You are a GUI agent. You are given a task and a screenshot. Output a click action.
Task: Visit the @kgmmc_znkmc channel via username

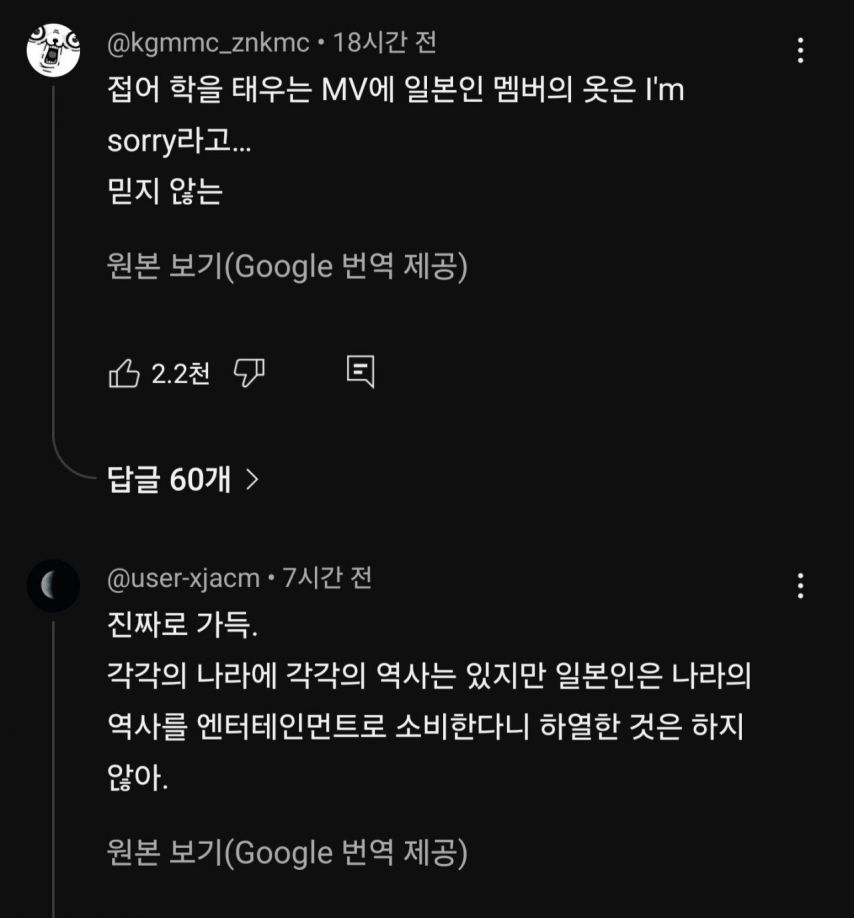(x=208, y=43)
